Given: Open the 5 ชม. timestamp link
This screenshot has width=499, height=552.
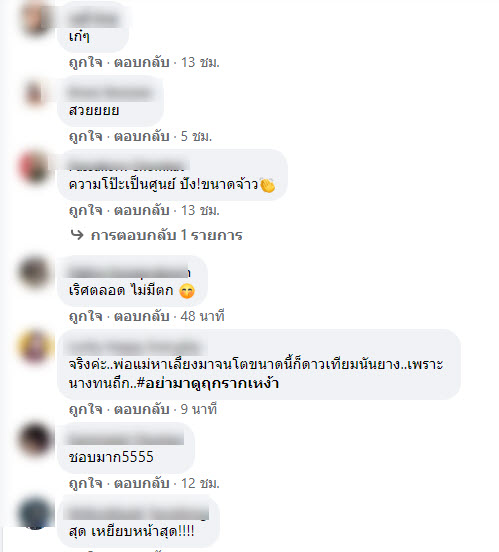Looking at the screenshot, I should click(x=197, y=136).
